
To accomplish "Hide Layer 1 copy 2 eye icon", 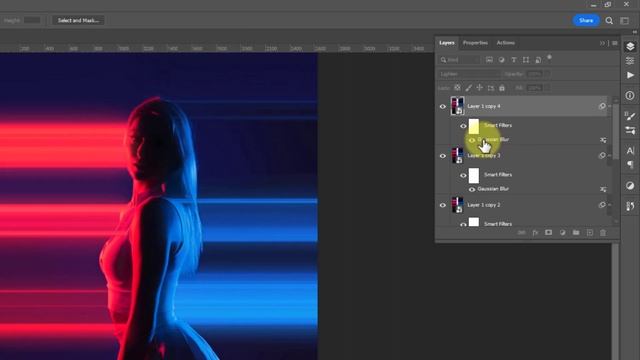I will pos(443,205).
